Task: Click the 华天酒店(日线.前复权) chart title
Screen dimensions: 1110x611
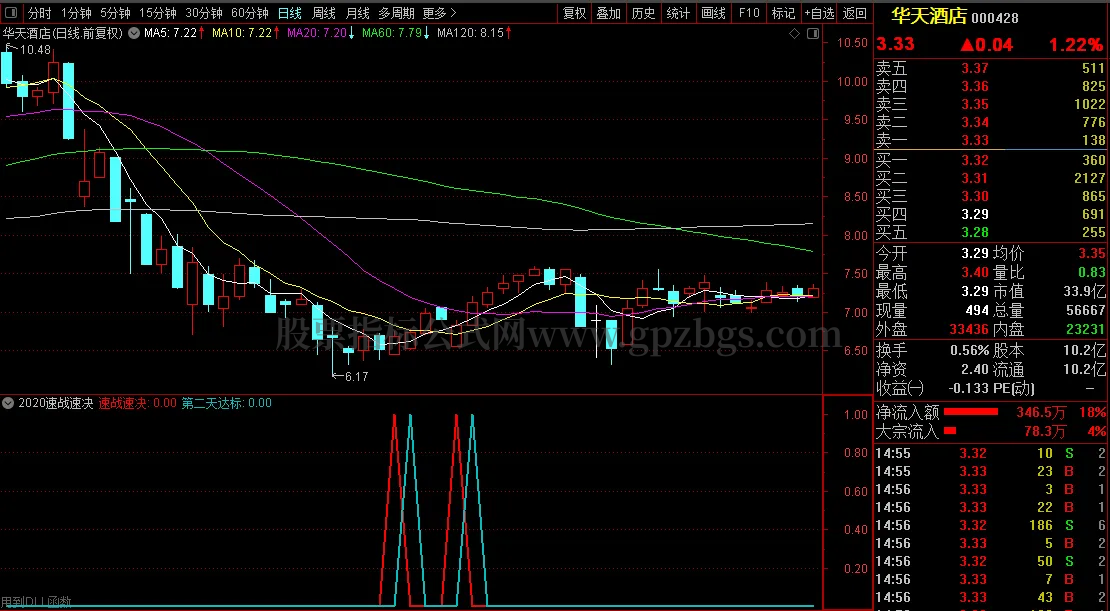Action: click(63, 33)
